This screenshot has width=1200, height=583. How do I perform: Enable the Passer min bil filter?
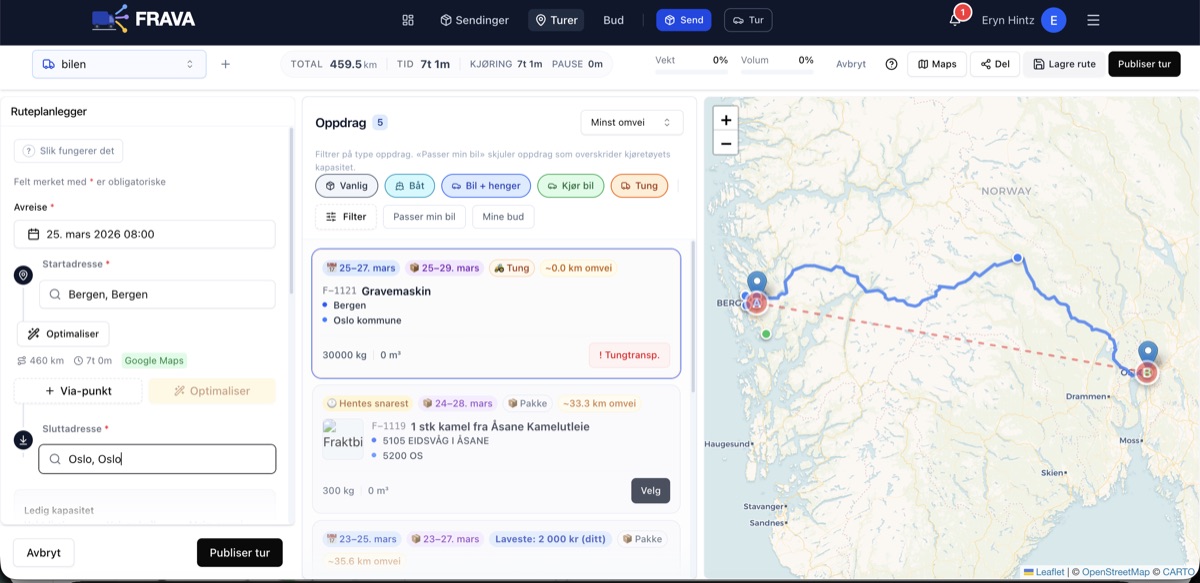pos(424,217)
